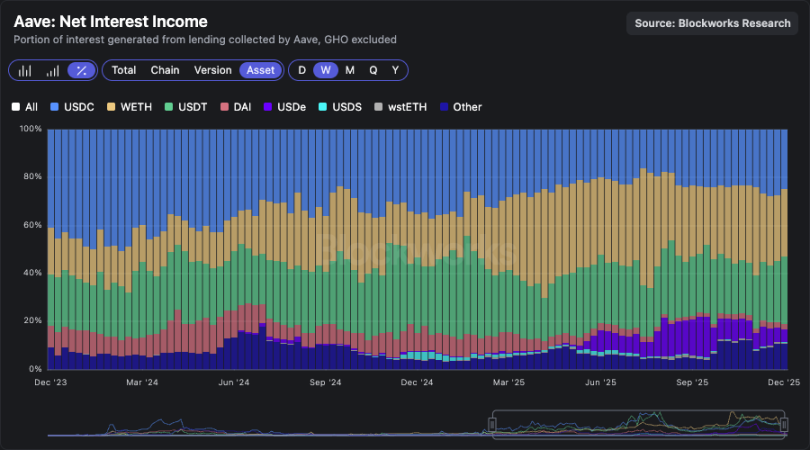This screenshot has height=450, width=810.
Task: Select All in the legend
Action: click(x=25, y=106)
